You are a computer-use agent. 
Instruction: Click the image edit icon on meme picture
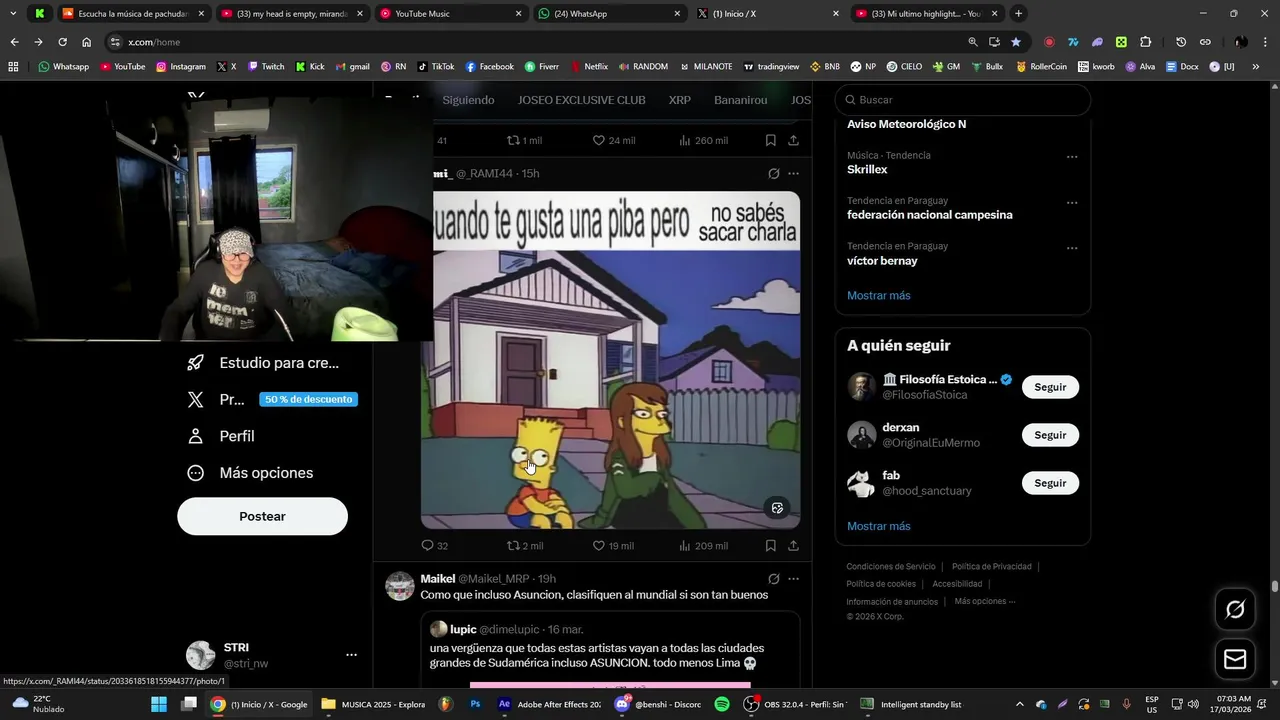click(777, 508)
